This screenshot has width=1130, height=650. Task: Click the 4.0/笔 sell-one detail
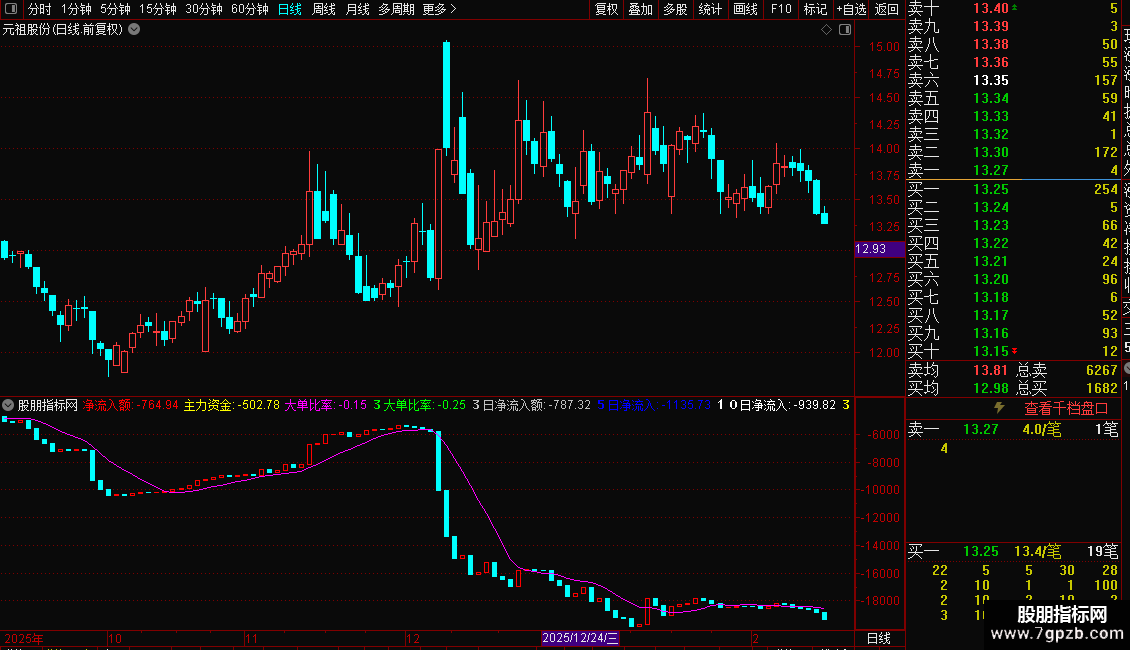point(1041,429)
